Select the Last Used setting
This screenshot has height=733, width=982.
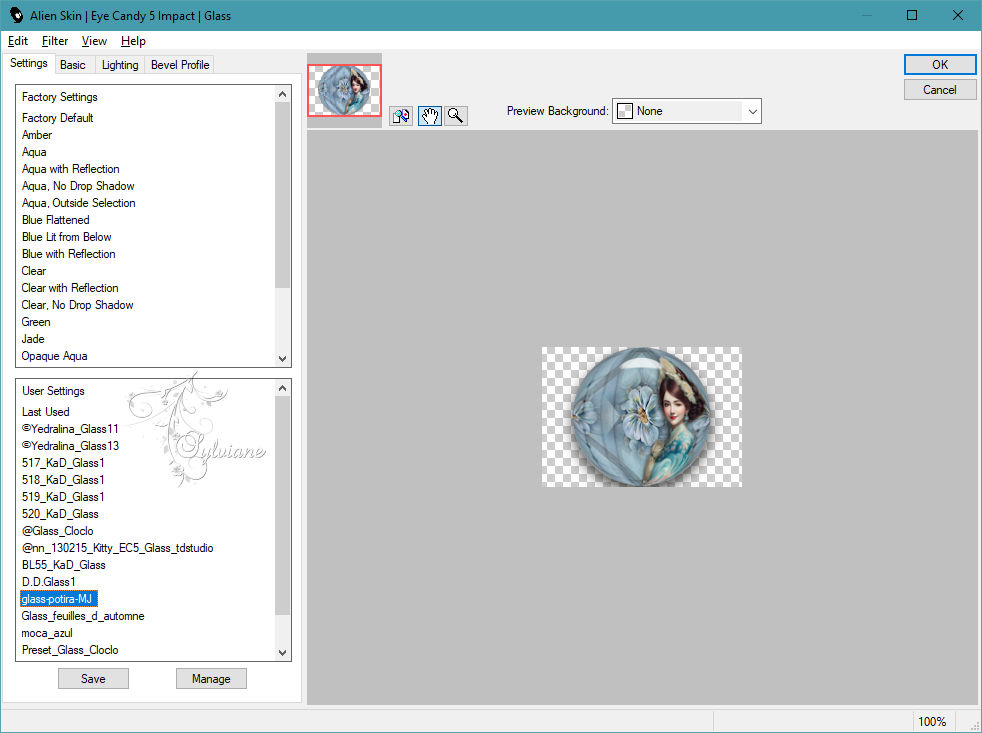pos(45,412)
